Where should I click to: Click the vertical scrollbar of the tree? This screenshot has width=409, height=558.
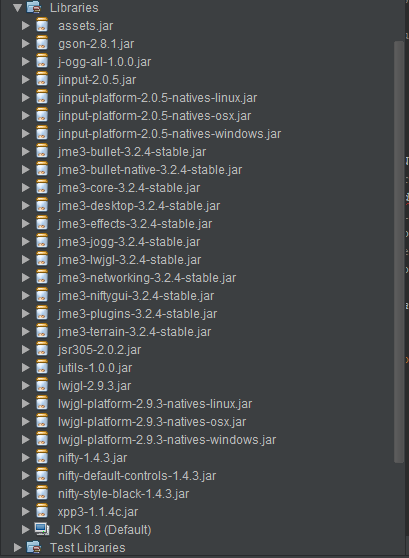click(x=399, y=252)
